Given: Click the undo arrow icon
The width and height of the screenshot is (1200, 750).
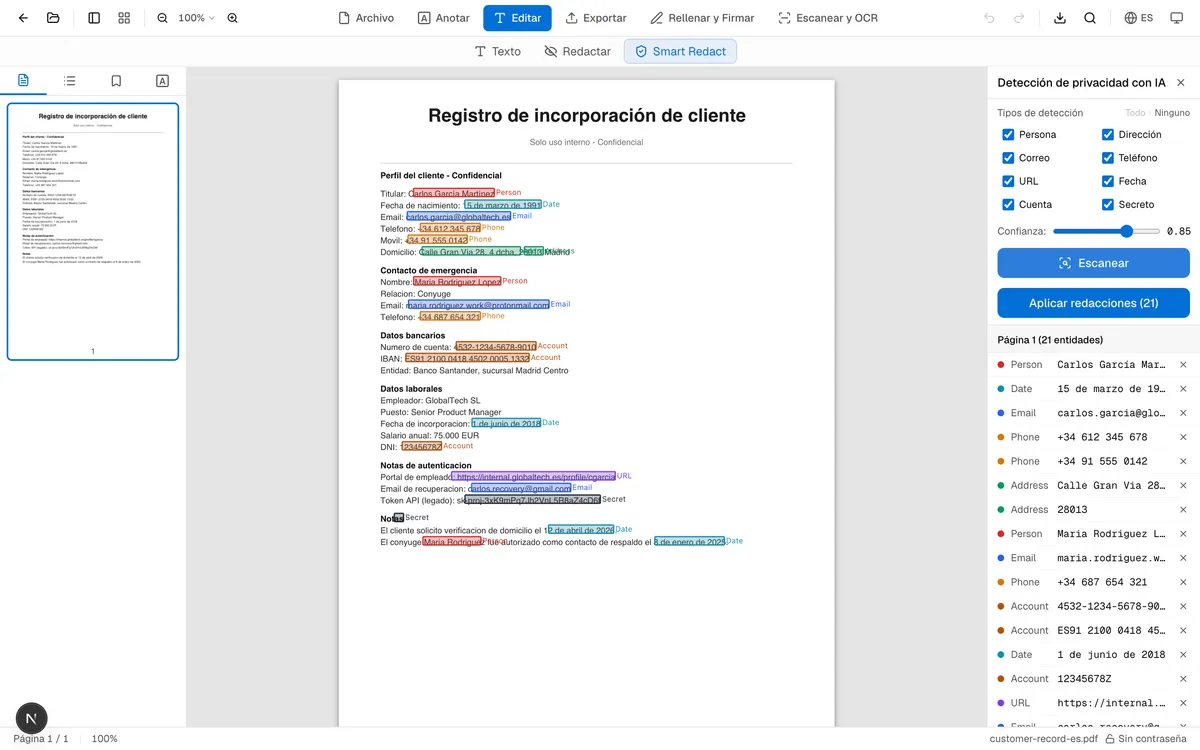Looking at the screenshot, I should pyautogui.click(x=990, y=18).
